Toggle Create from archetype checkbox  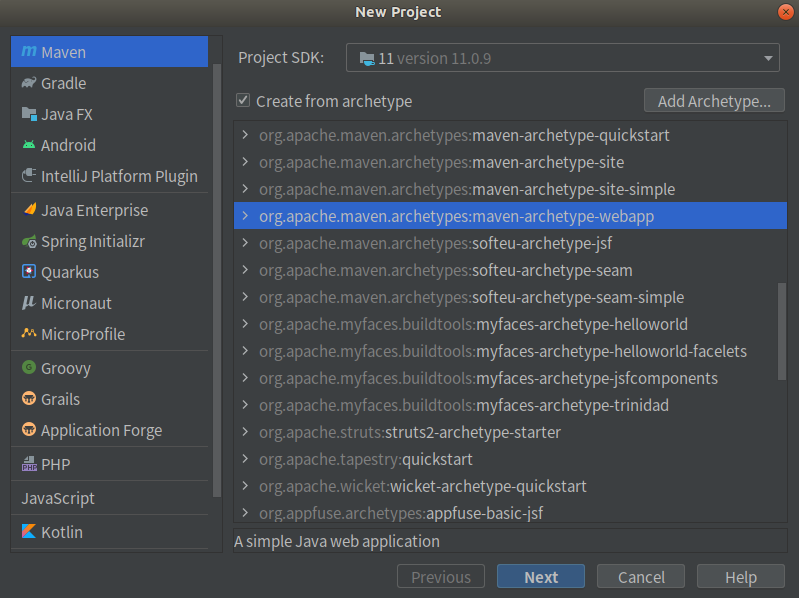(x=243, y=100)
